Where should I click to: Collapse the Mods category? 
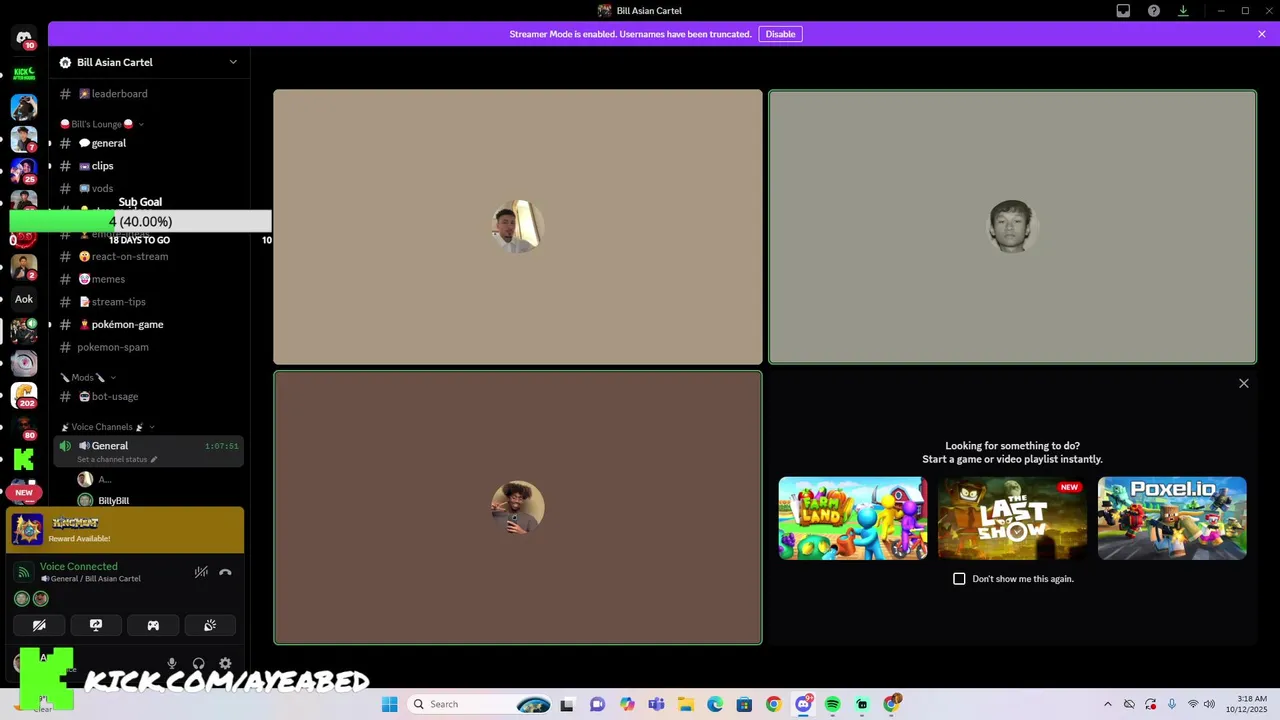(88, 378)
